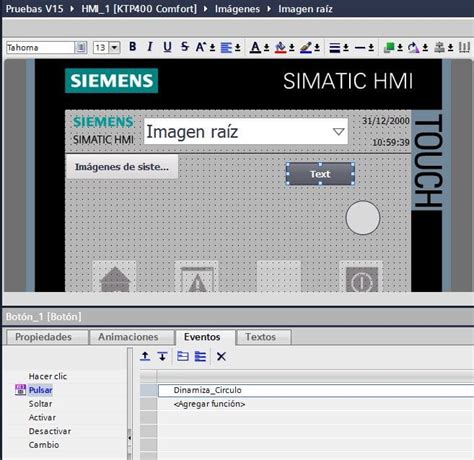The width and height of the screenshot is (474, 460).
Task: Click the power button on the HMI screen
Action: (x=362, y=277)
